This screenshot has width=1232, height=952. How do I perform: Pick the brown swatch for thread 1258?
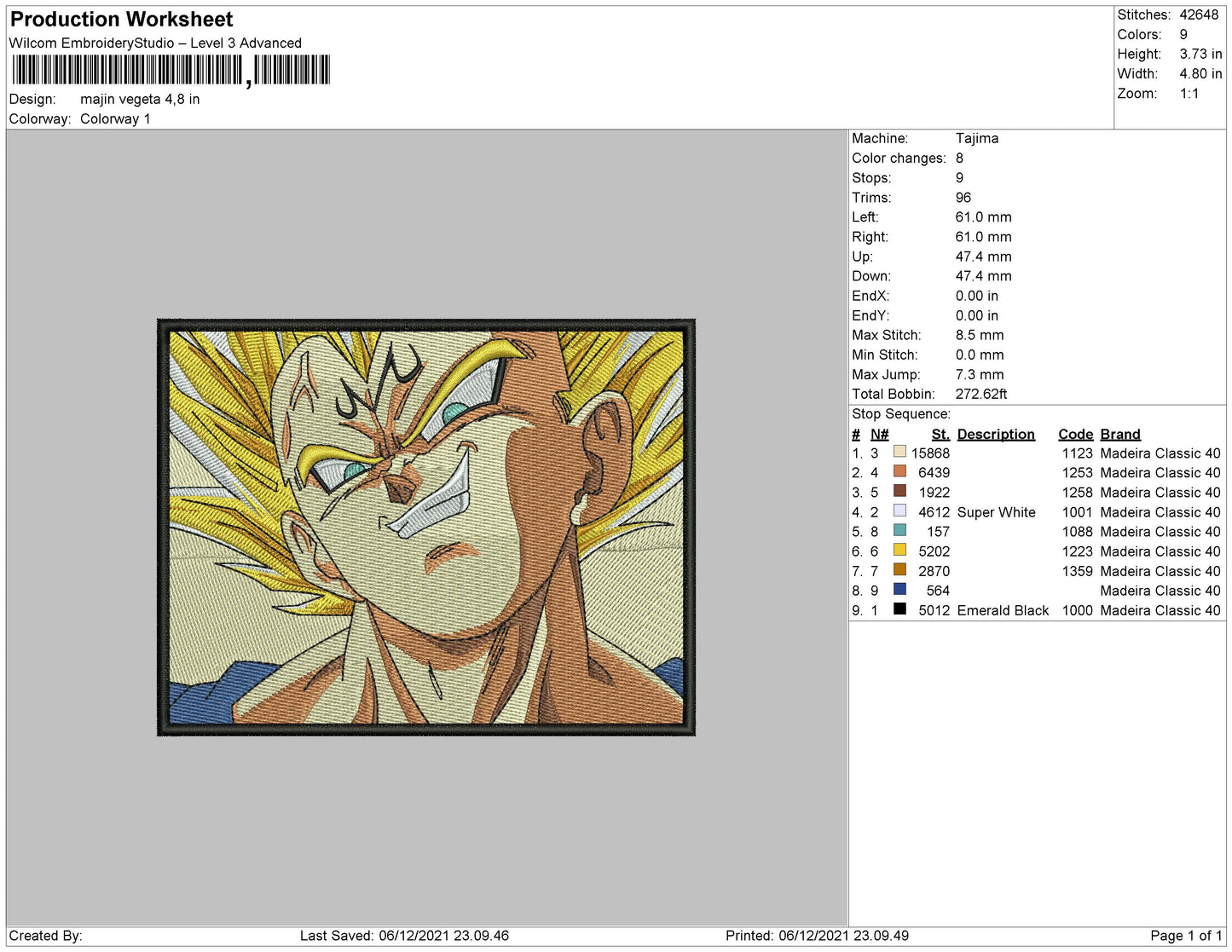899,491
